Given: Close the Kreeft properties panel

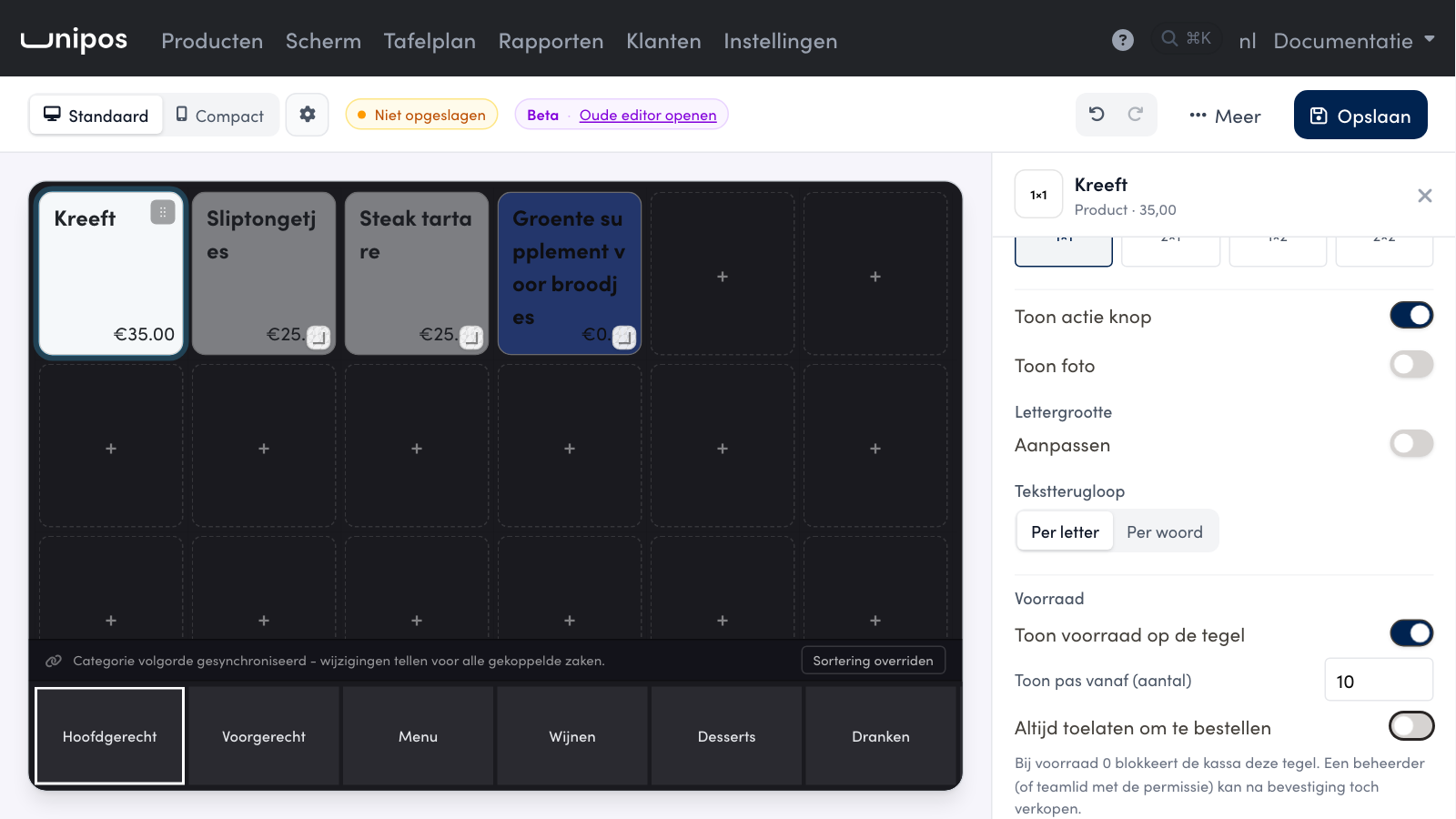Looking at the screenshot, I should (1425, 196).
